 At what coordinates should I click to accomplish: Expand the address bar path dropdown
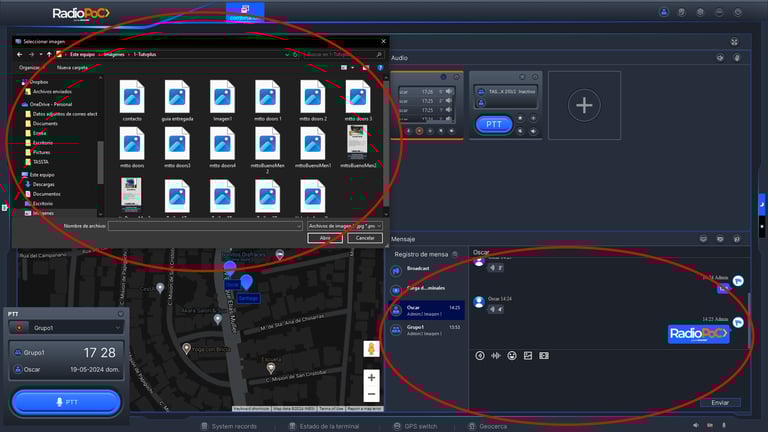click(x=287, y=54)
